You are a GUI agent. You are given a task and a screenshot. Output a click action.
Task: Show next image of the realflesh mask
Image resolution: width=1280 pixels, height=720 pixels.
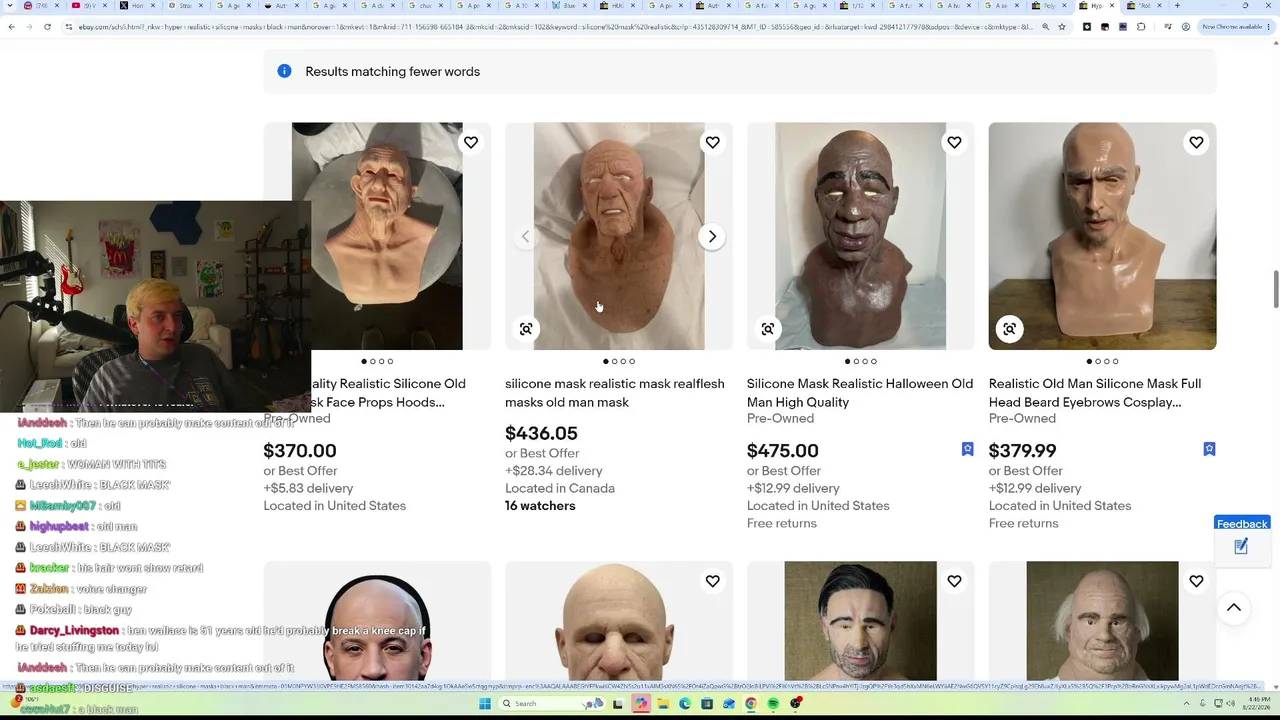coord(712,237)
